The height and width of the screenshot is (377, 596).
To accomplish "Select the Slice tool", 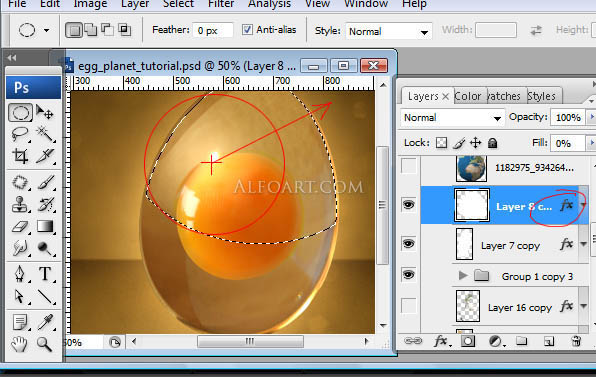I will tap(45, 156).
